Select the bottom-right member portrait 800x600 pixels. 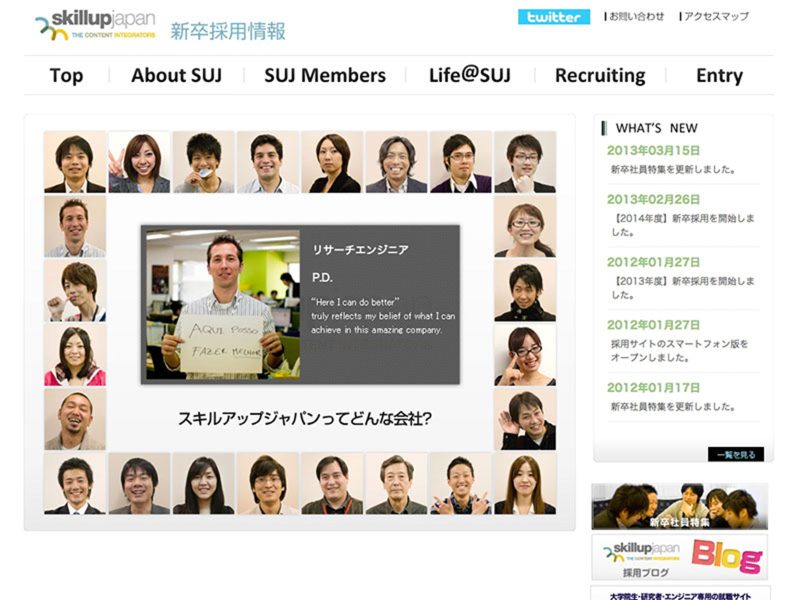coord(524,484)
